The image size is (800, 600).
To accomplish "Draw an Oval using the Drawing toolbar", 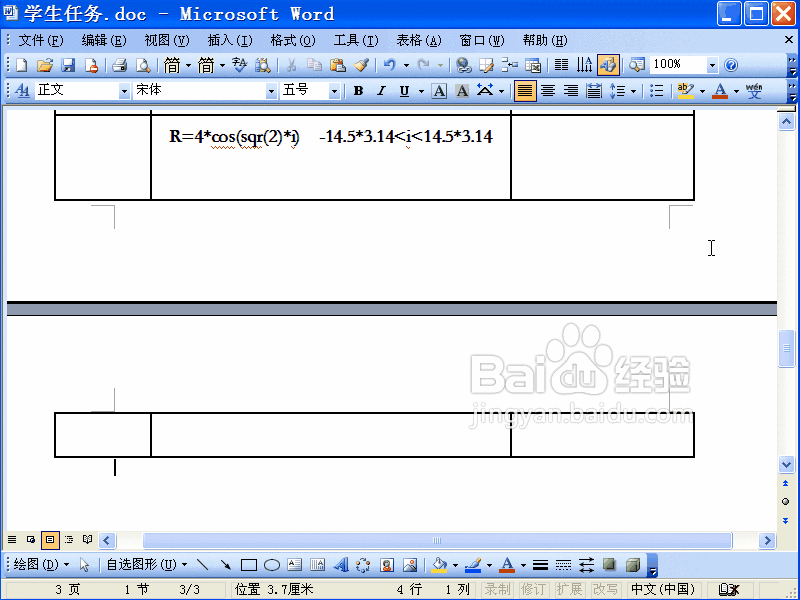I will [270, 563].
